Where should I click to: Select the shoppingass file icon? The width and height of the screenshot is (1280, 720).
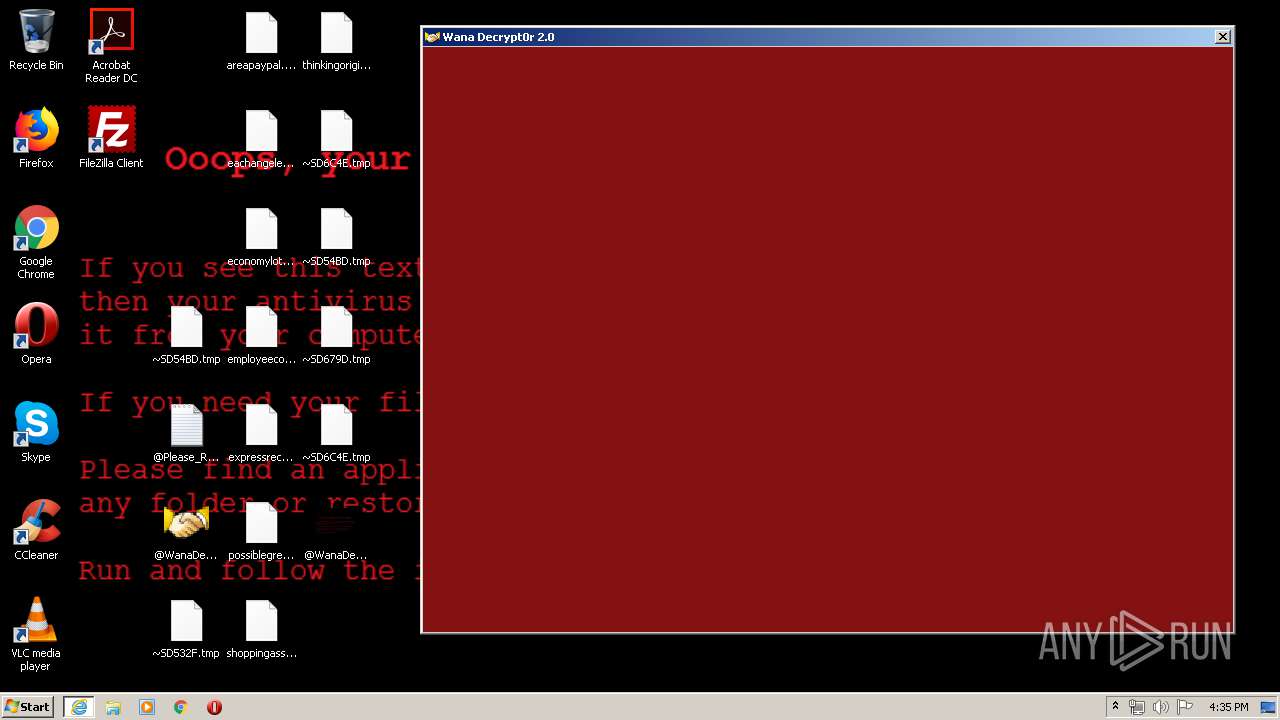(261, 628)
